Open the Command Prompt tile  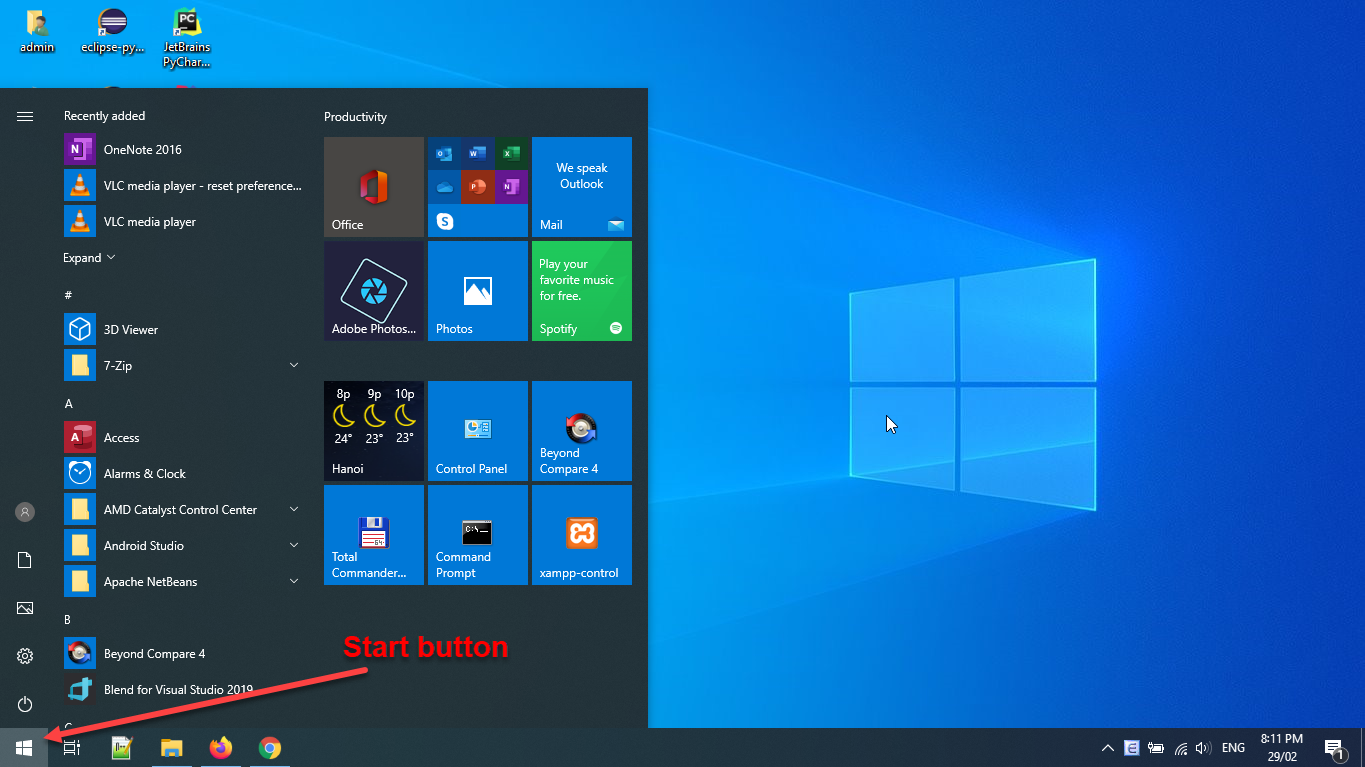[x=478, y=535]
